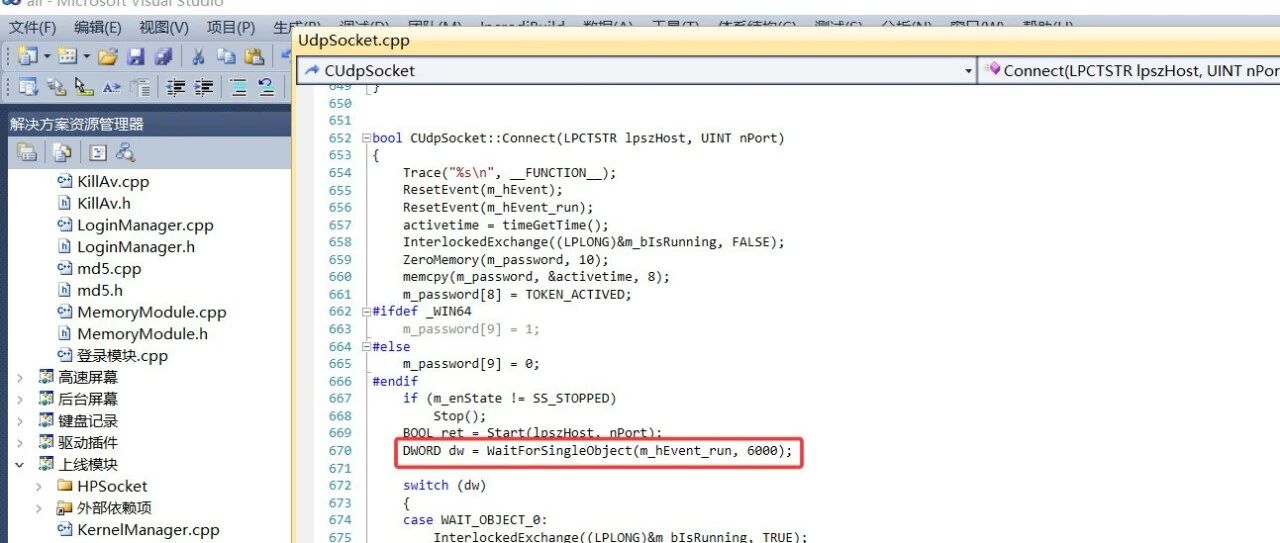This screenshot has height=543, width=1280.
Task: Select MemoryModule.cpp file
Action: pyautogui.click(x=152, y=312)
